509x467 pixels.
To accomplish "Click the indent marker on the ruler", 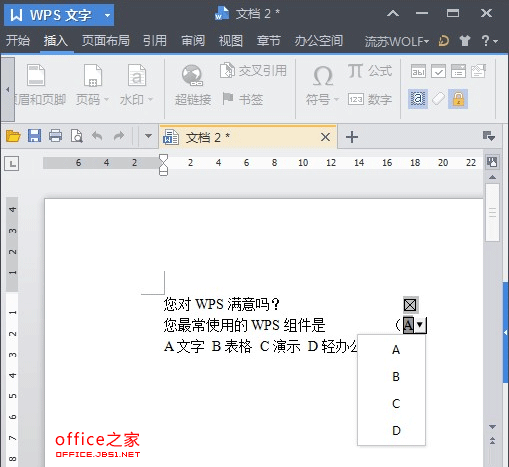I will pos(163,165).
